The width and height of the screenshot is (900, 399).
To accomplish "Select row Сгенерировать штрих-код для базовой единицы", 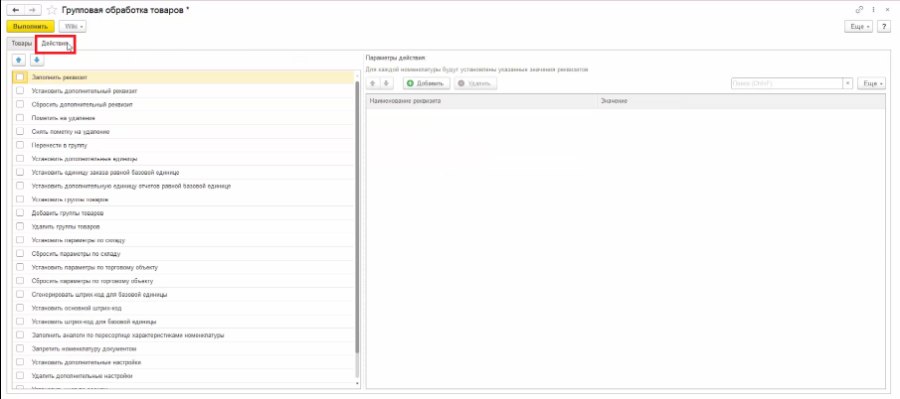I will 183,295.
